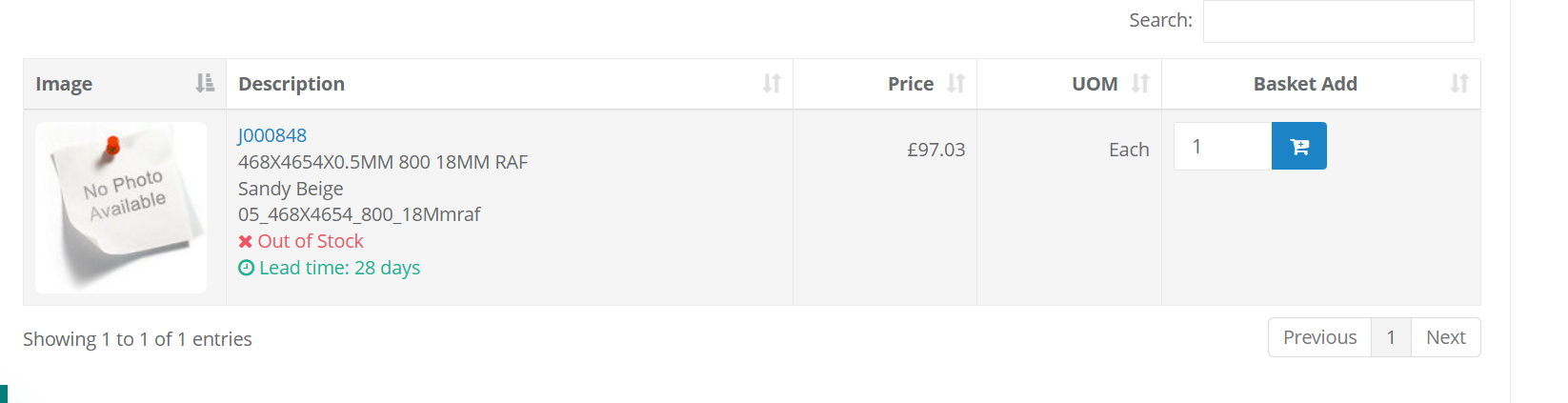The height and width of the screenshot is (403, 1568).
Task: Focus the Search text field
Action: coord(1337,21)
